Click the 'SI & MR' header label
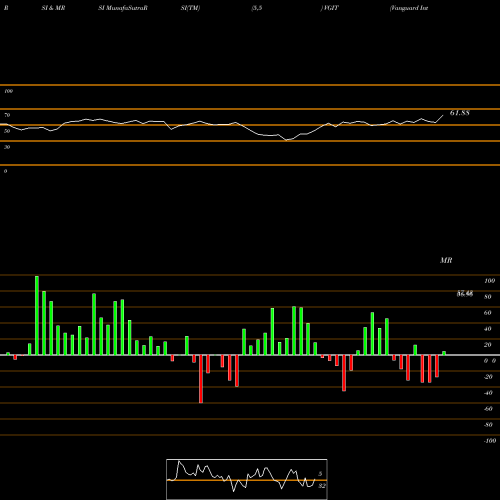This screenshot has height=500, width=500. [x=53, y=8]
